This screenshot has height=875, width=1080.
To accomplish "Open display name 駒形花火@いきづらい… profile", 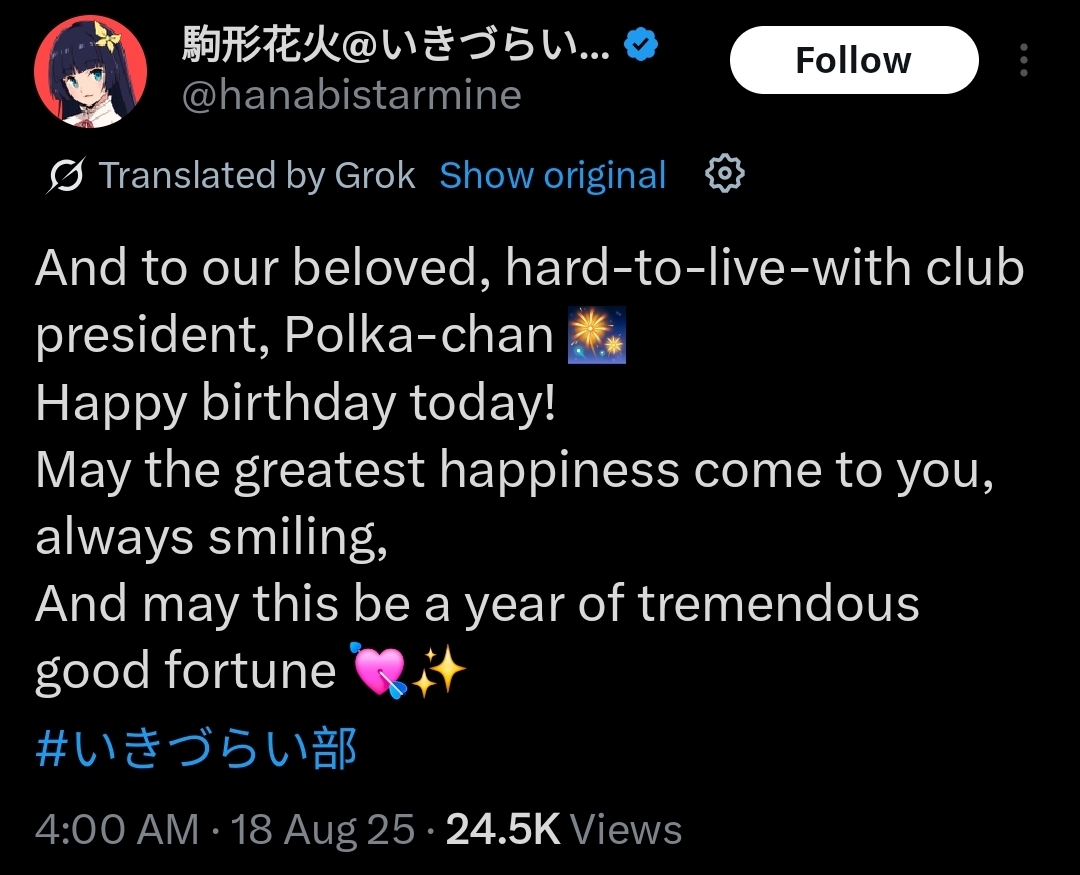I will (395, 44).
